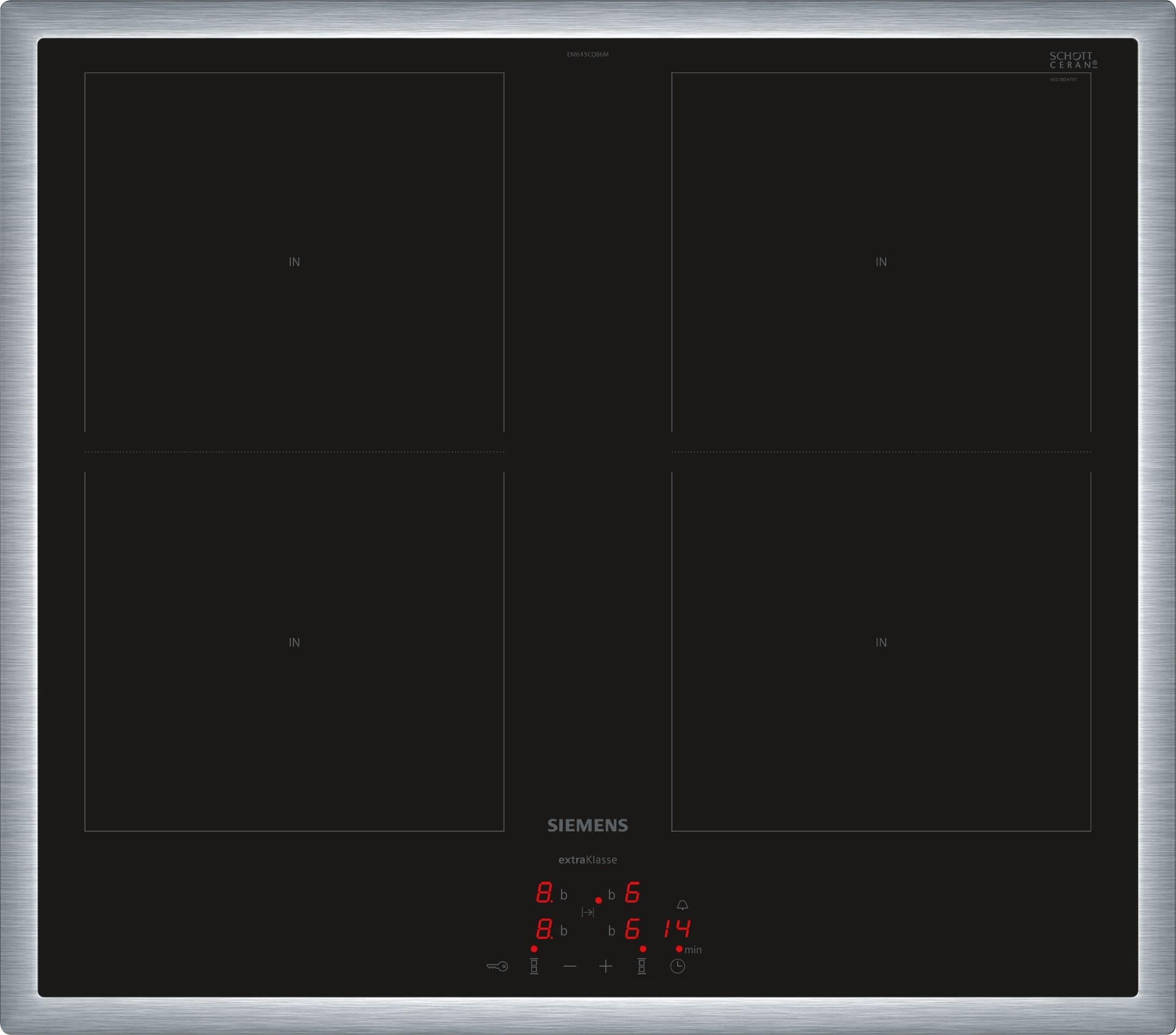The width and height of the screenshot is (1176, 1035).
Task: Tap the 'min' timer unit label
Action: [x=693, y=950]
